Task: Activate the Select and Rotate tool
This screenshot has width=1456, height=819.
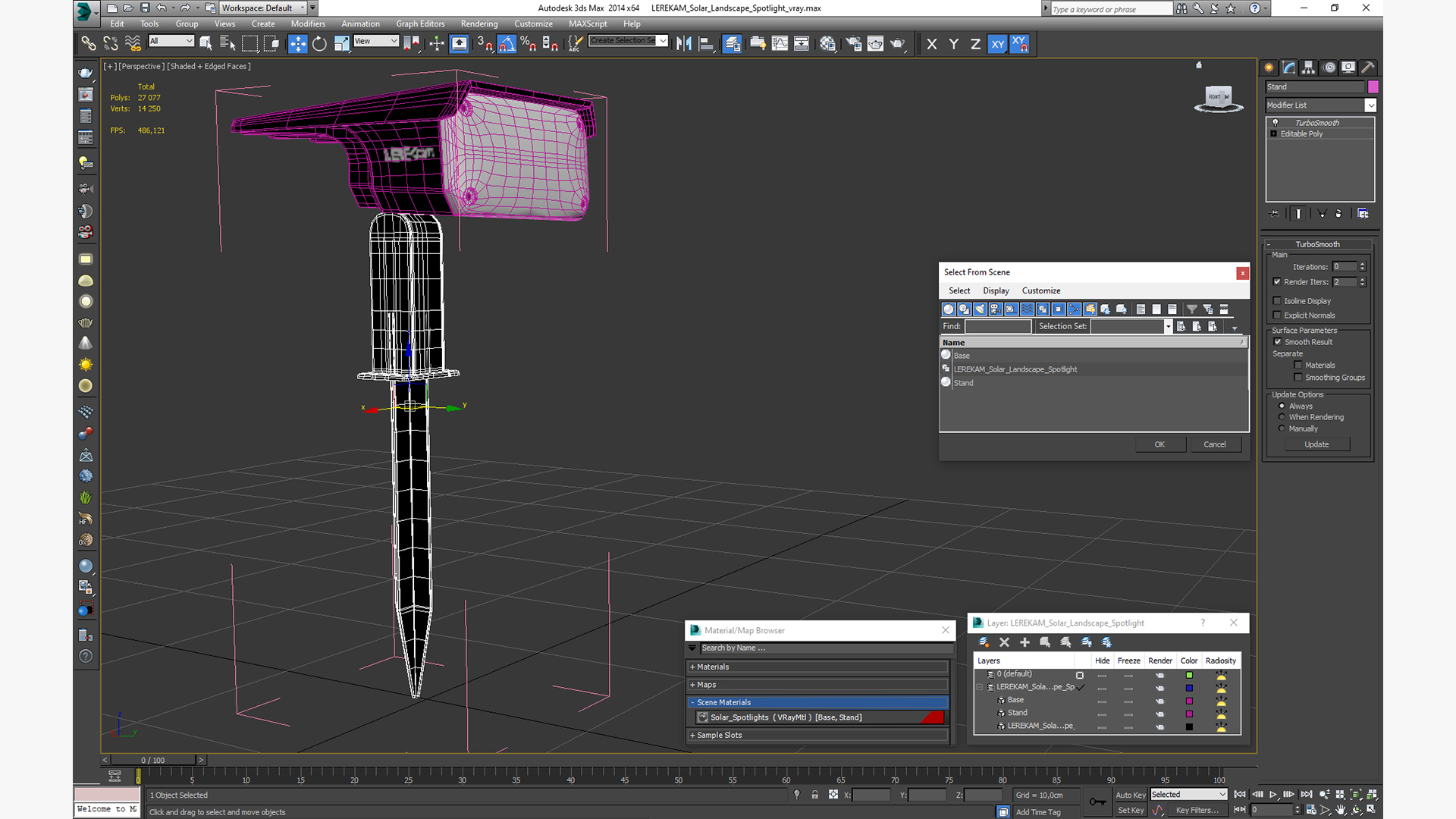Action: pyautogui.click(x=319, y=44)
